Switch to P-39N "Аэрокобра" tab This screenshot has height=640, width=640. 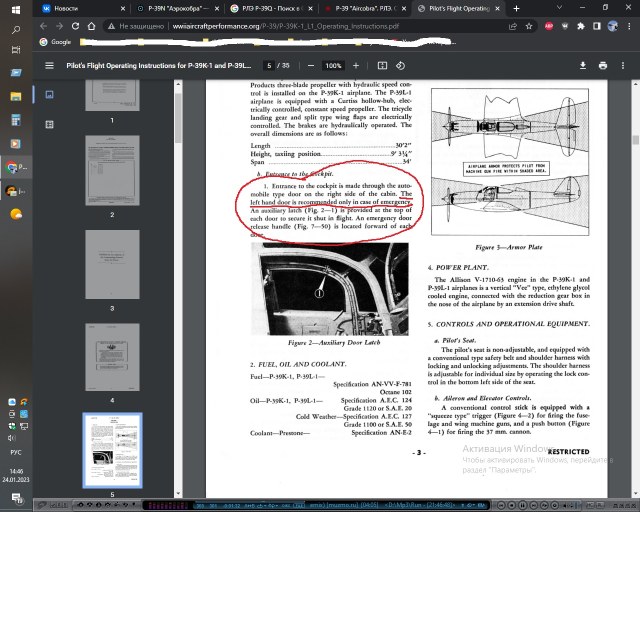[175, 8]
